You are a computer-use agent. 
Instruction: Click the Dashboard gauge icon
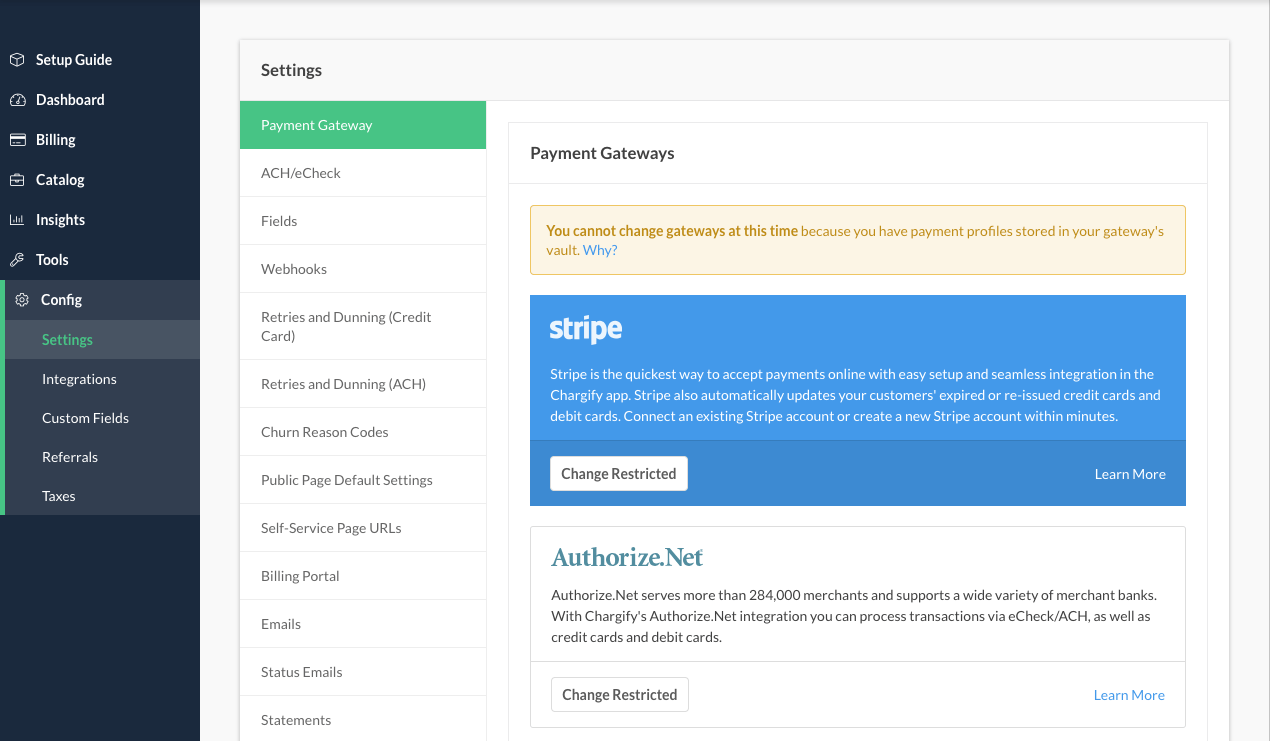click(x=17, y=100)
